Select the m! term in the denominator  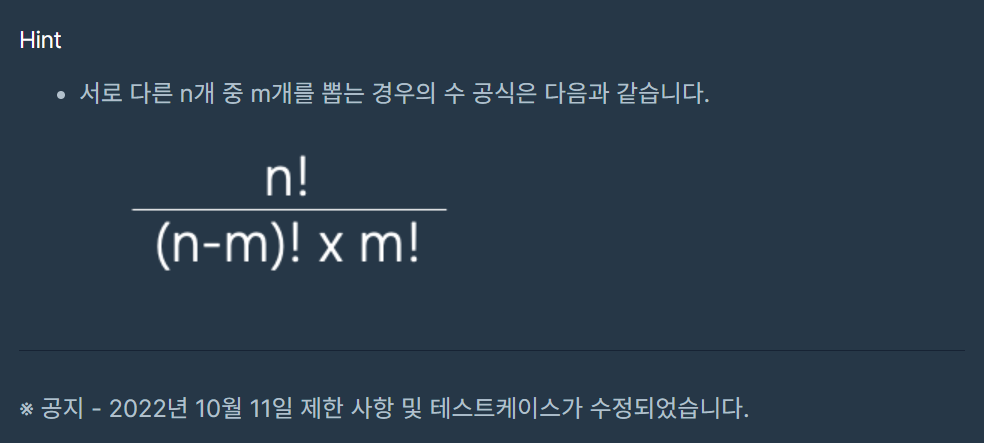click(389, 248)
